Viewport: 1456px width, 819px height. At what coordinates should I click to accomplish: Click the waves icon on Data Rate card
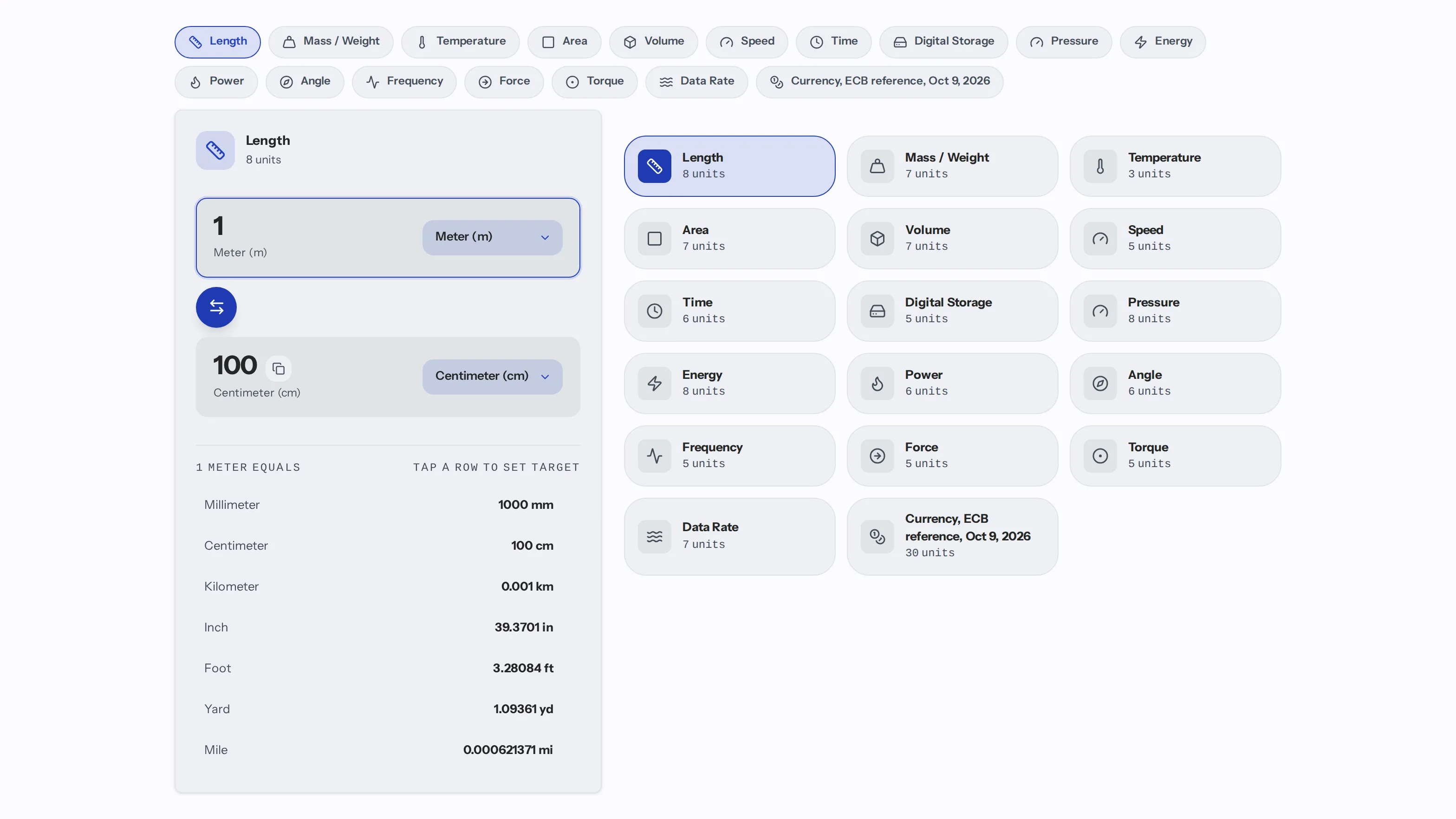pyautogui.click(x=655, y=536)
